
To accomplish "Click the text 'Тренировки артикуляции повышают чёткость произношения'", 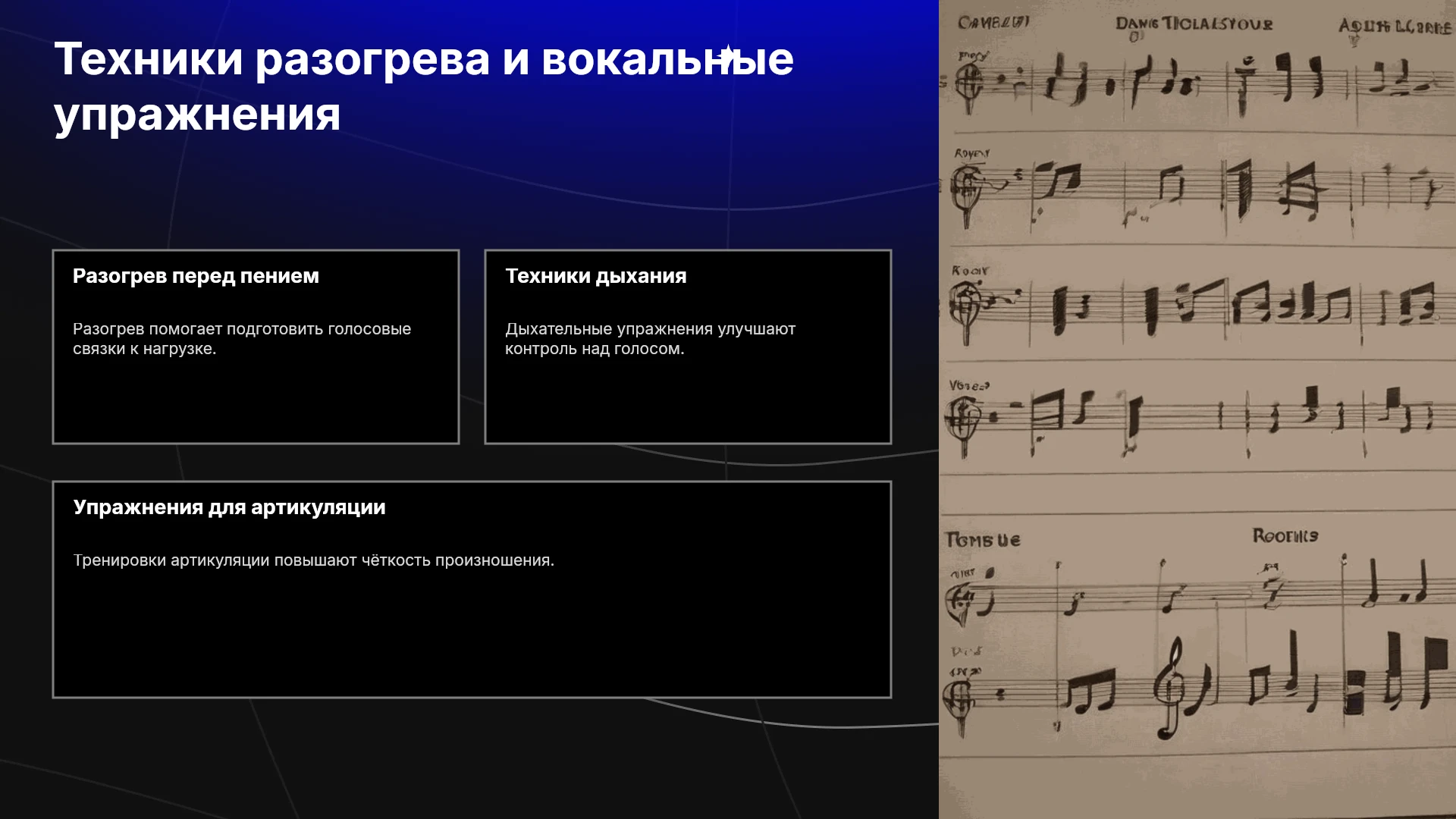I will click(x=313, y=560).
